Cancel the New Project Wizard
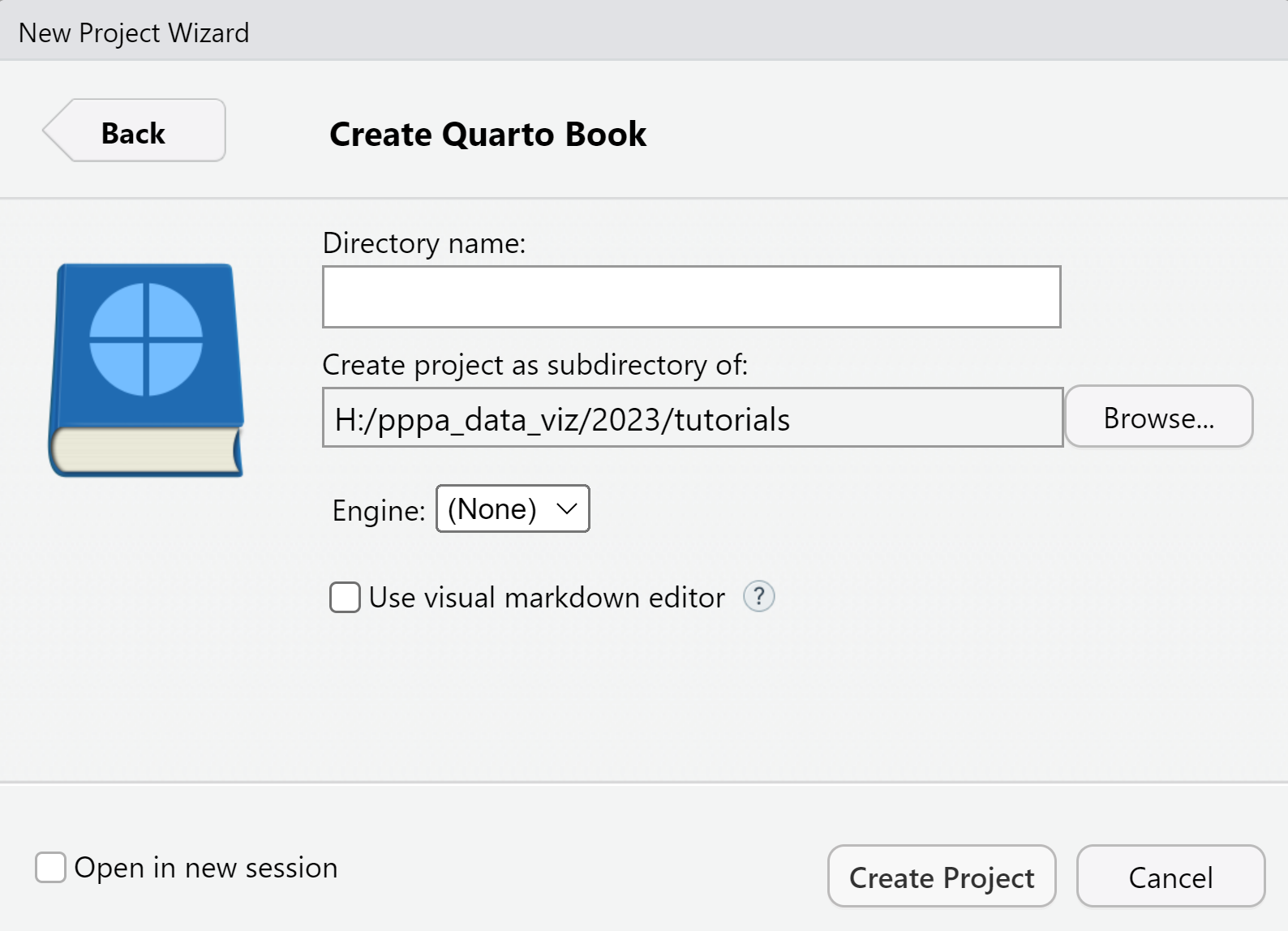The height and width of the screenshot is (931, 1288). click(1170, 877)
